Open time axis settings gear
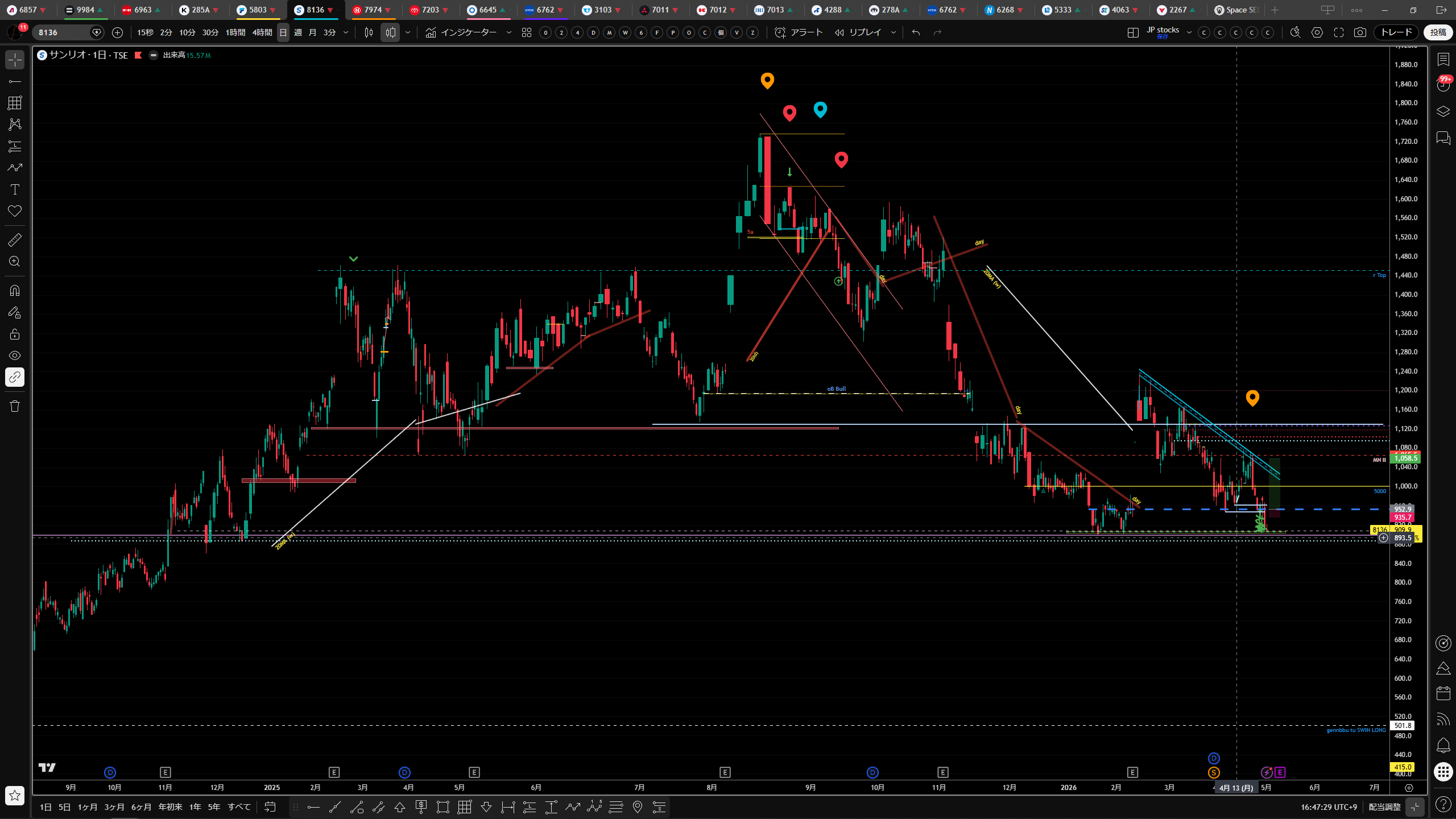The height and width of the screenshot is (819, 1456). [1408, 788]
